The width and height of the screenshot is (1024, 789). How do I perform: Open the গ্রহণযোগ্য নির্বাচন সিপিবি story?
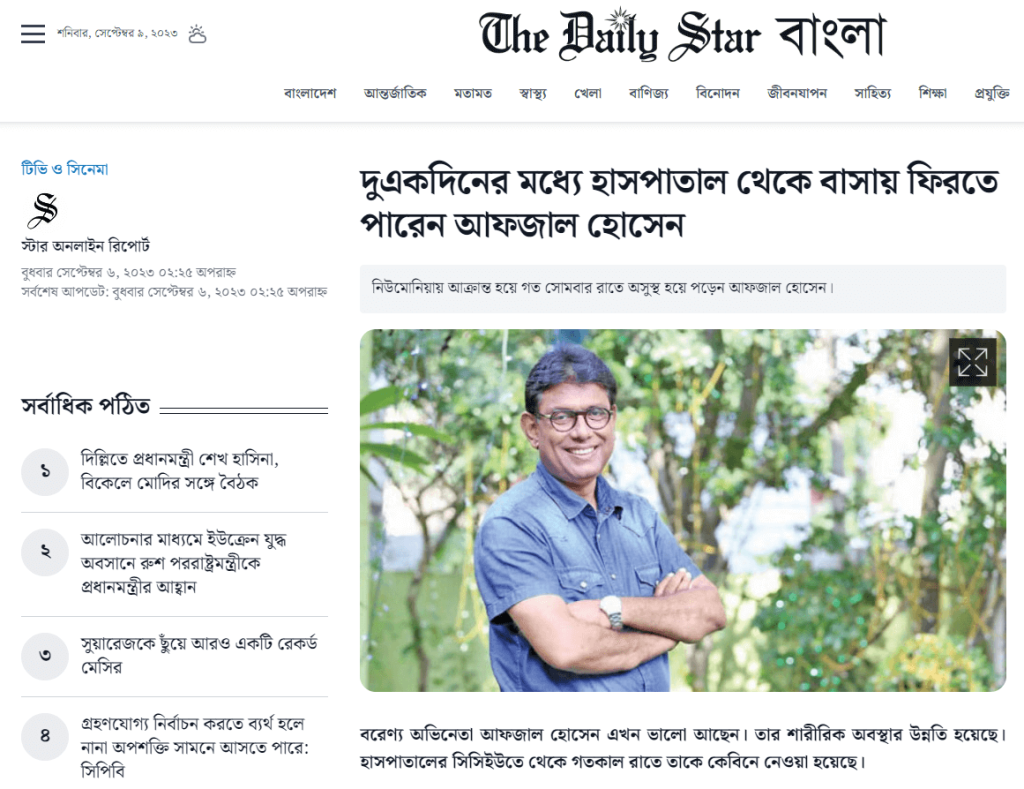195,747
